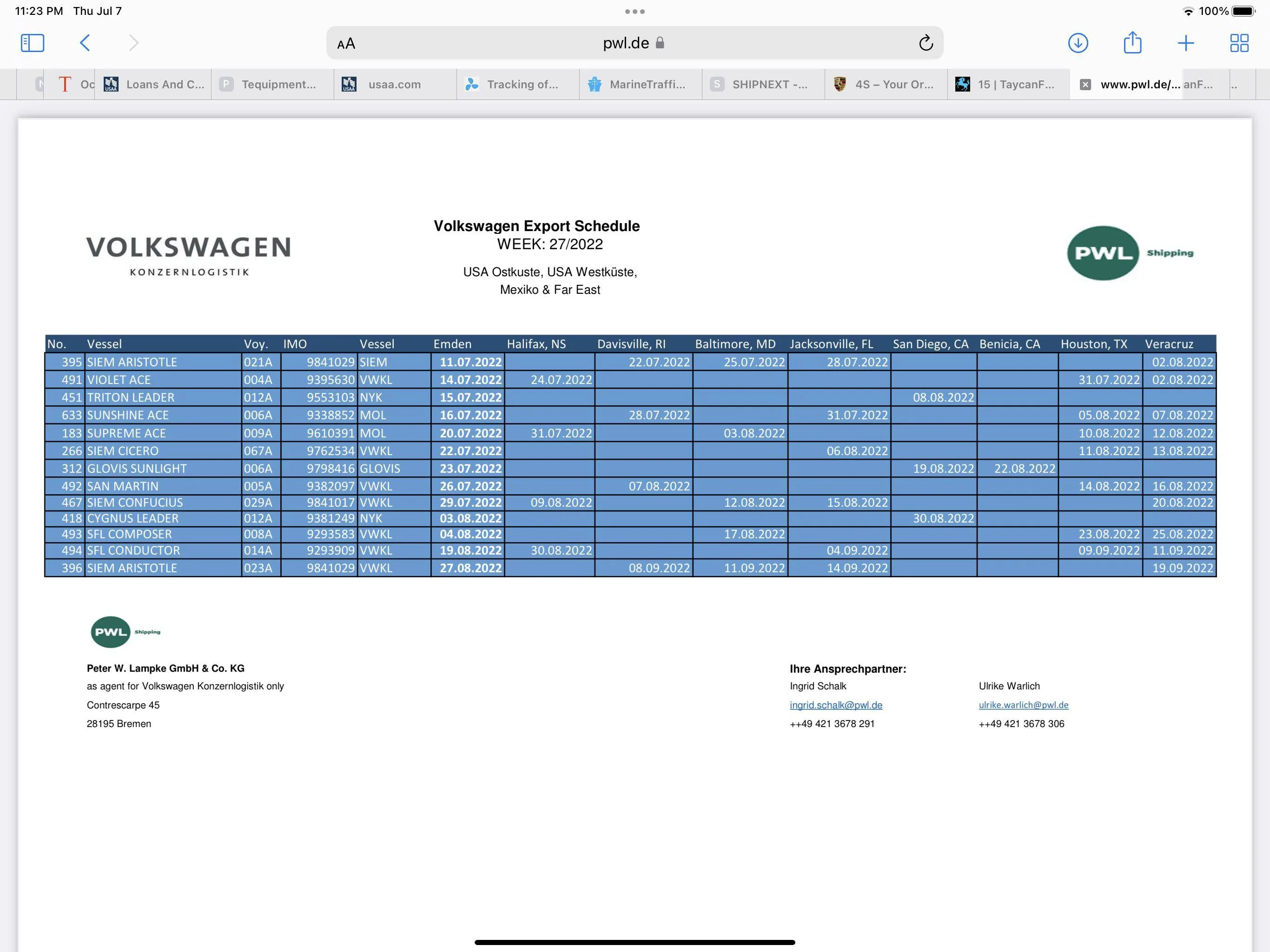
Task: Click Emden date 11.07.2022
Action: coord(471,362)
